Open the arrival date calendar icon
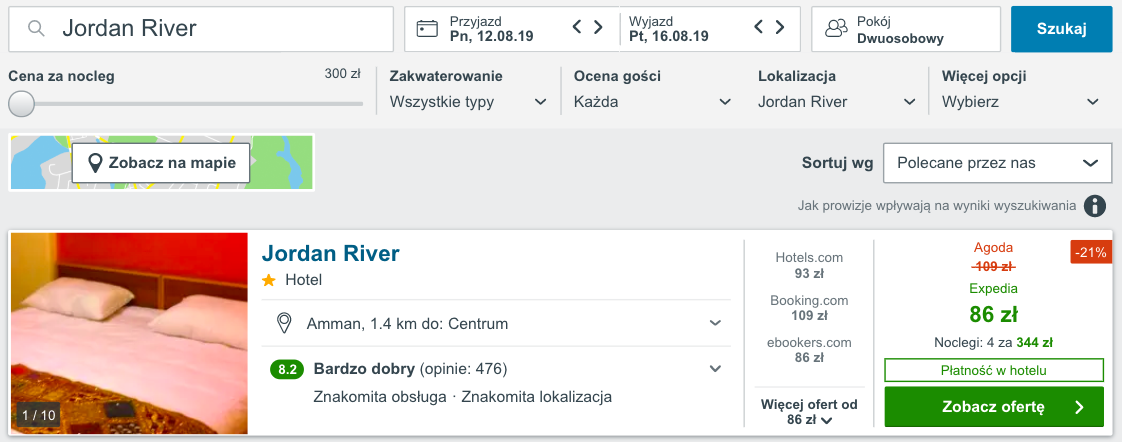Screen dimensions: 1122x442 (427, 29)
